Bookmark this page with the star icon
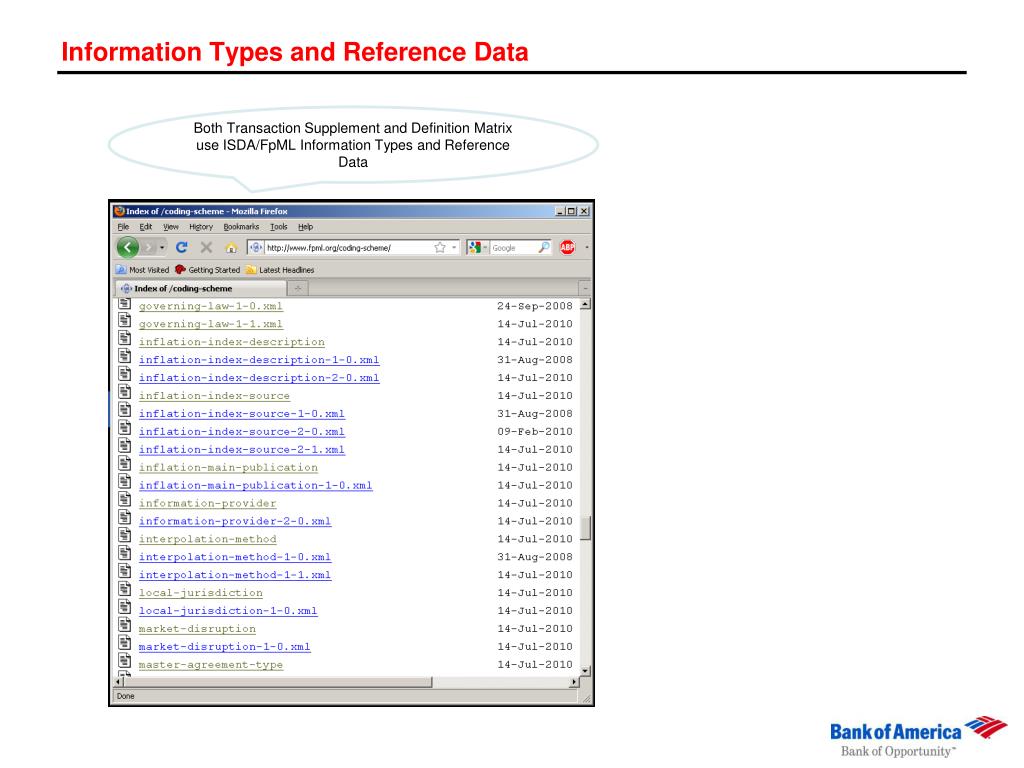Viewport: 1024px width, 768px height. (x=440, y=248)
